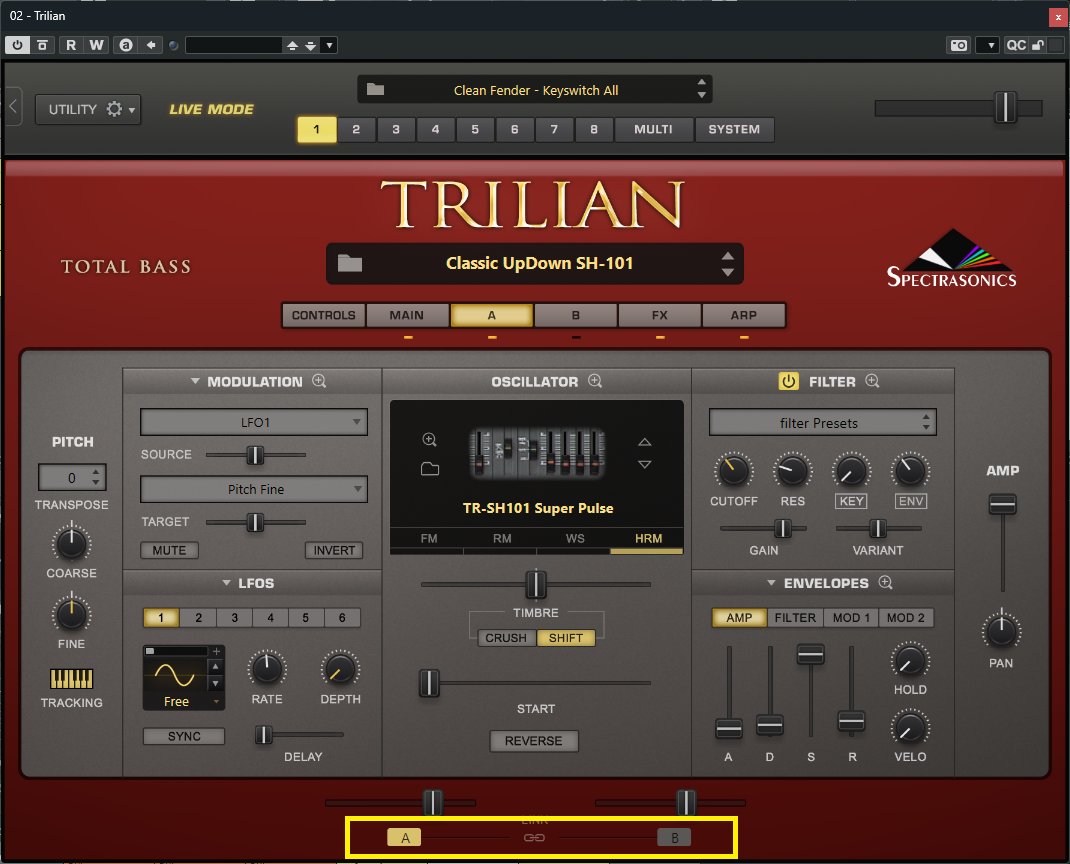
Task: Click the link chain icon between sliders A and B
Action: tap(534, 838)
